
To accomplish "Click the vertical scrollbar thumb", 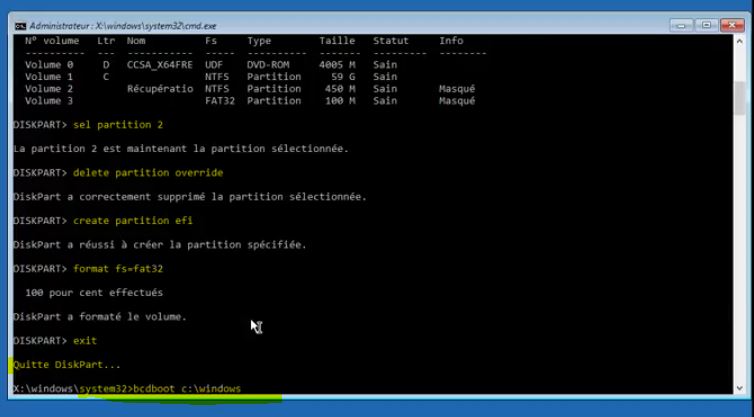I will tap(740, 99).
